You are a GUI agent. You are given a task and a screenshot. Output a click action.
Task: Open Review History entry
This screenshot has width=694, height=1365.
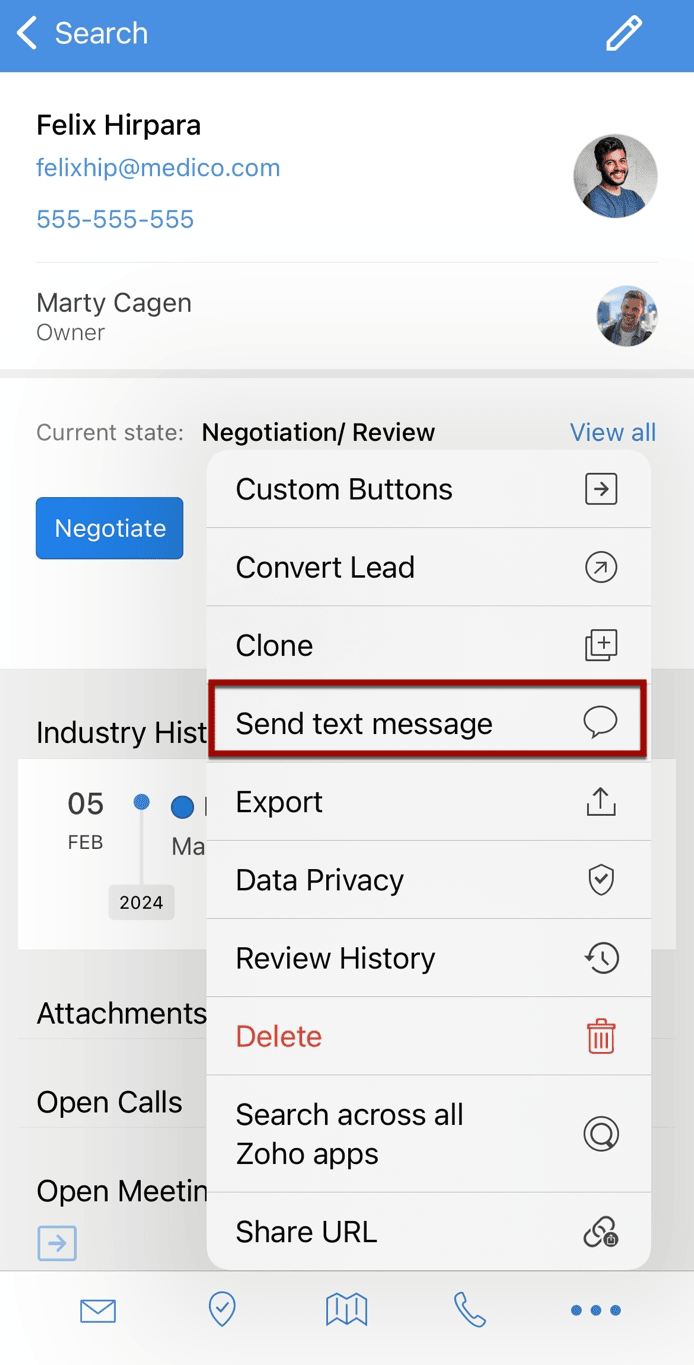[x=428, y=958]
